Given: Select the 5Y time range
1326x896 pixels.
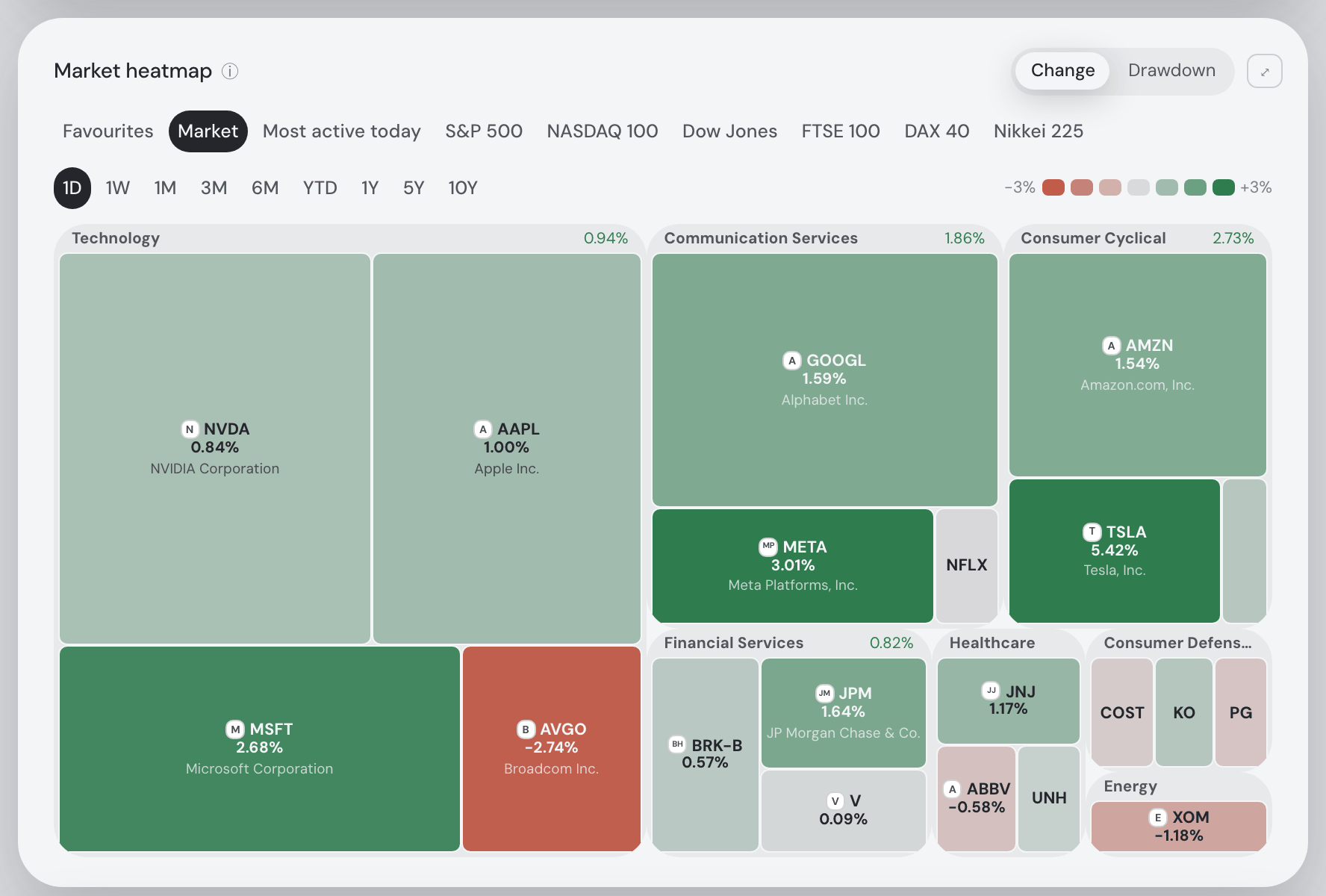Looking at the screenshot, I should click(x=414, y=188).
